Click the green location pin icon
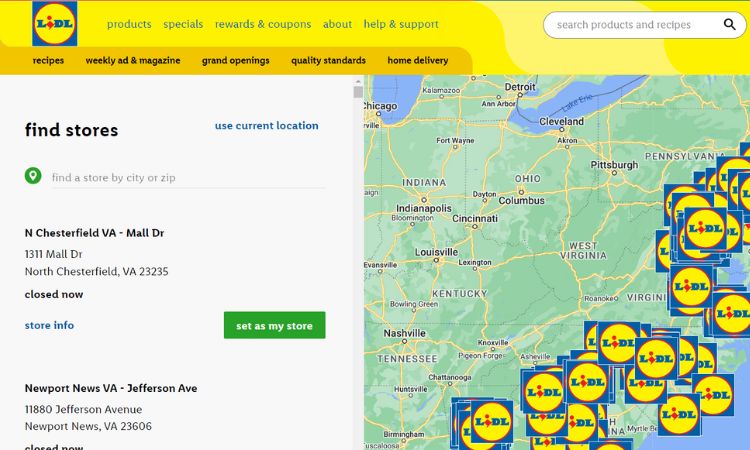 click(33, 176)
